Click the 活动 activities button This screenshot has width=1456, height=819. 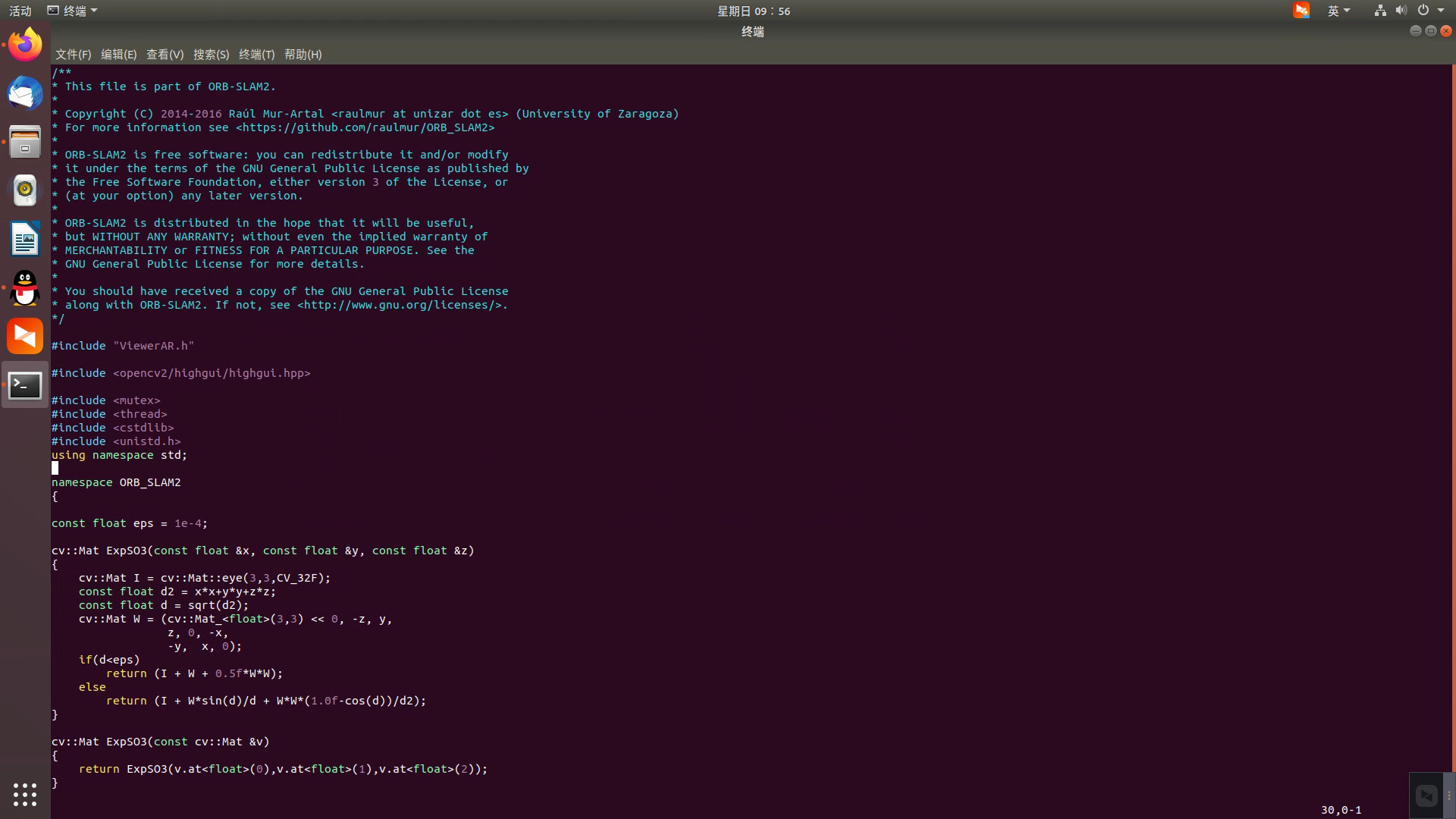20,11
